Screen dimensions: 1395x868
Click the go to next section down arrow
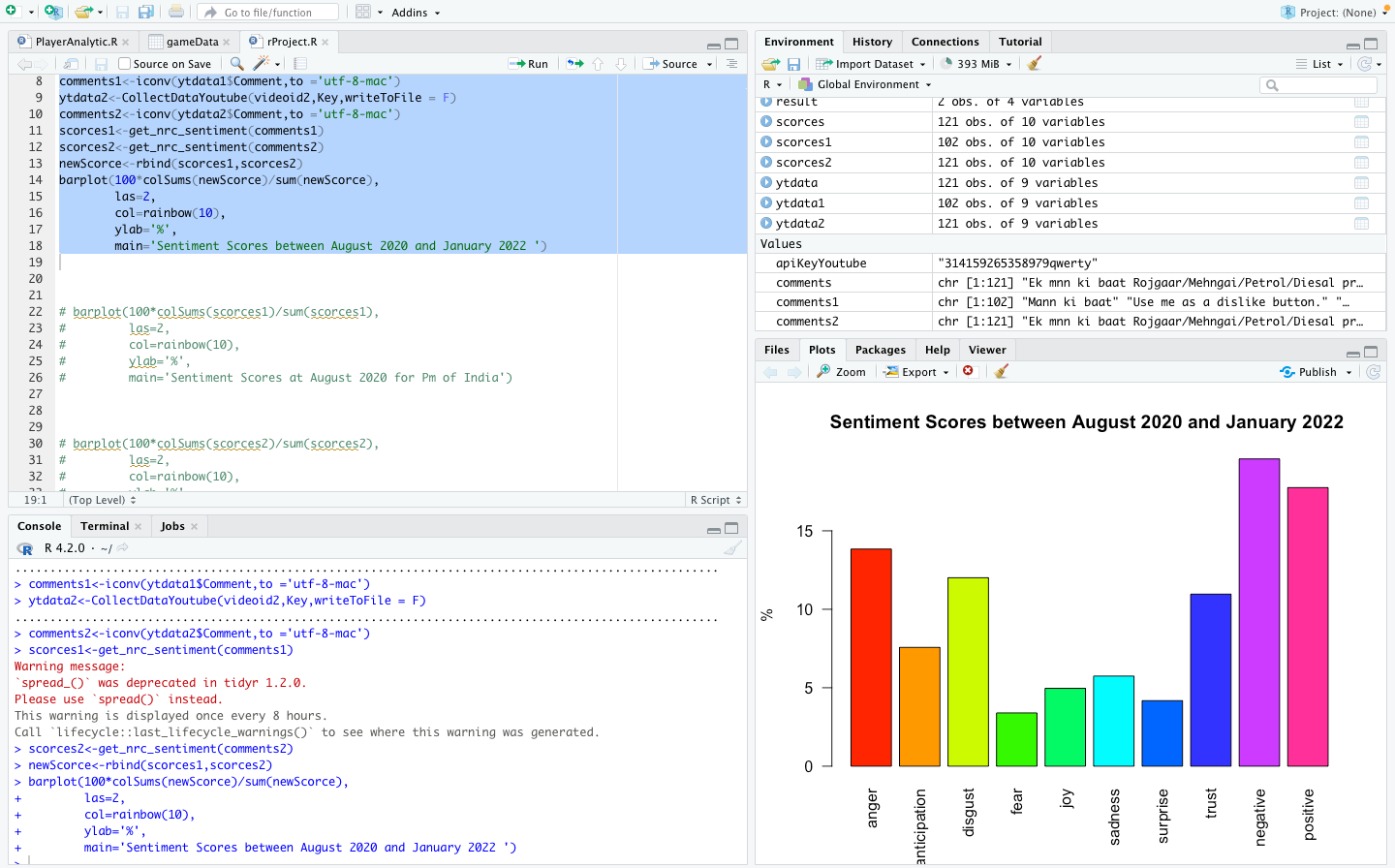(x=621, y=64)
